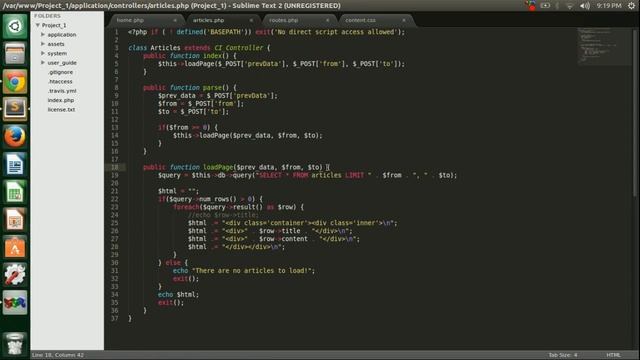The height and width of the screenshot is (360, 640).
Task: Close the home.php tab
Action: coord(175,20)
